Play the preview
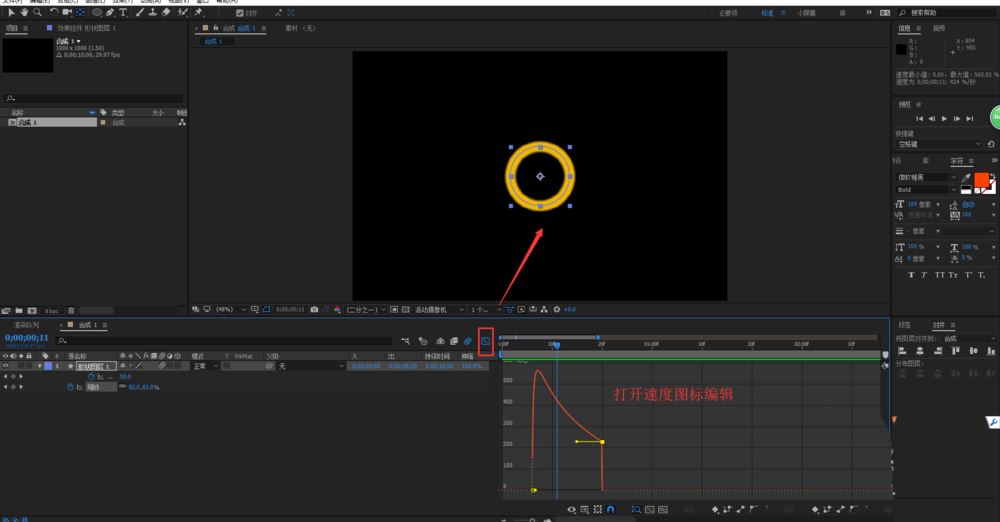The image size is (1000, 522). pyautogui.click(x=945, y=119)
